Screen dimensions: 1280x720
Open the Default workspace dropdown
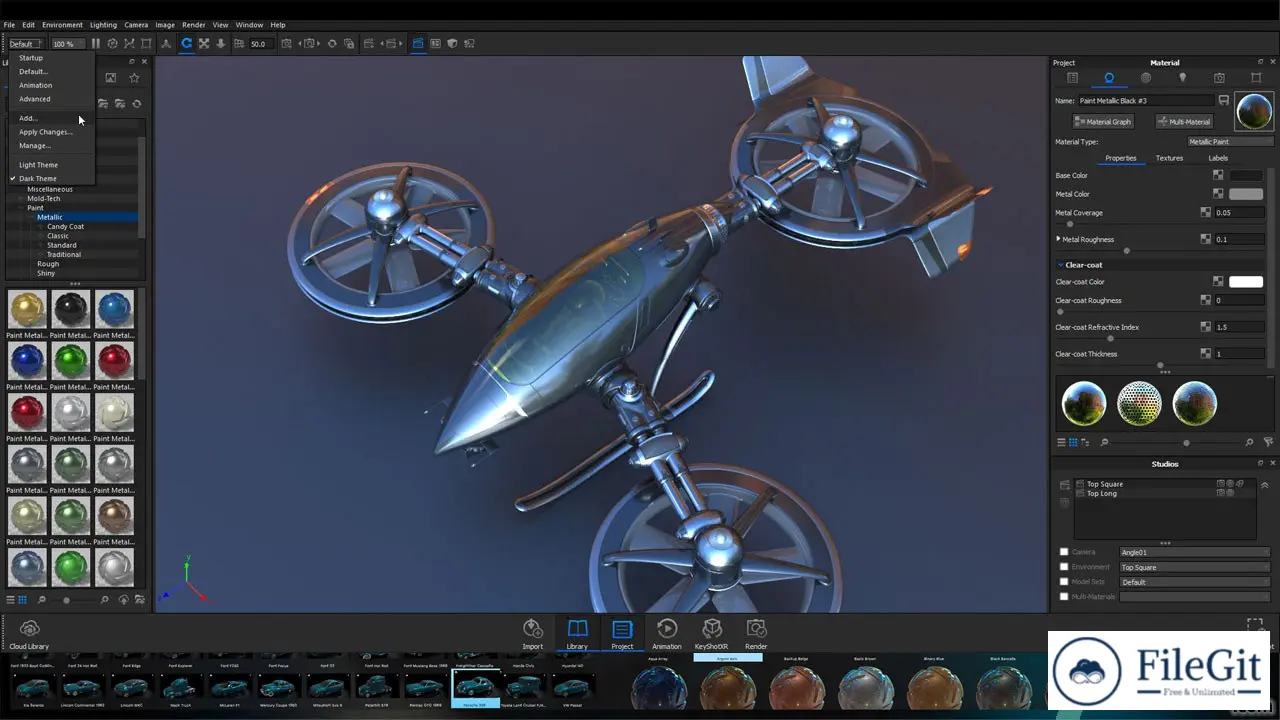25,44
